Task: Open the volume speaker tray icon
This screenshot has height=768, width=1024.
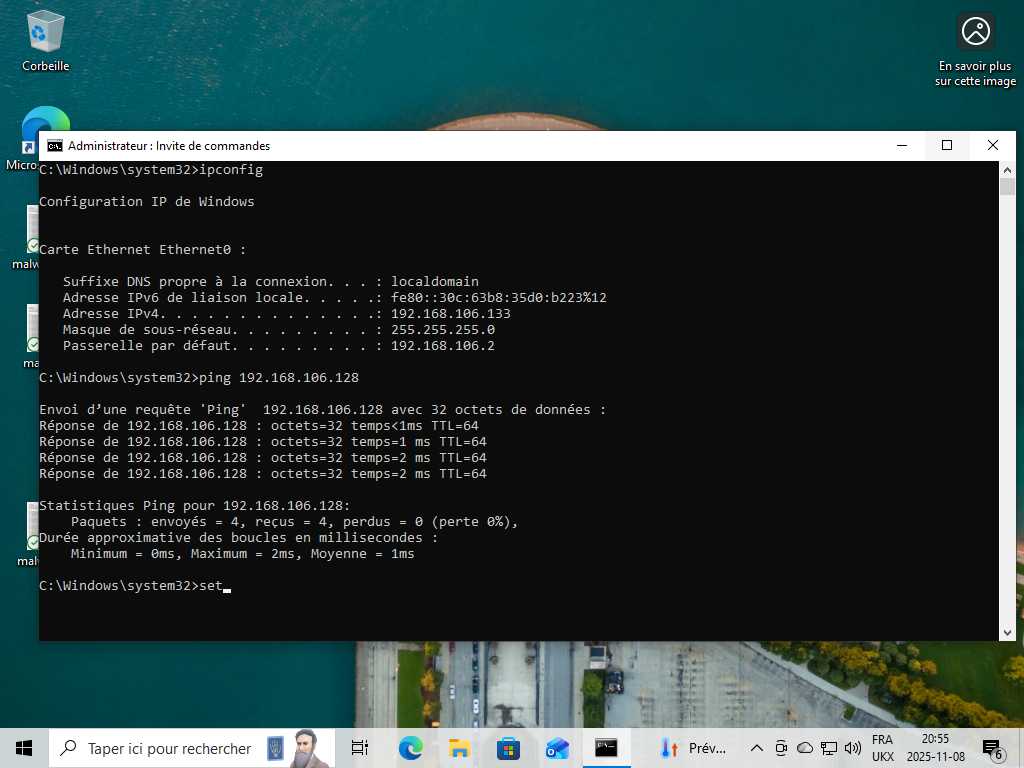Action: (853, 748)
